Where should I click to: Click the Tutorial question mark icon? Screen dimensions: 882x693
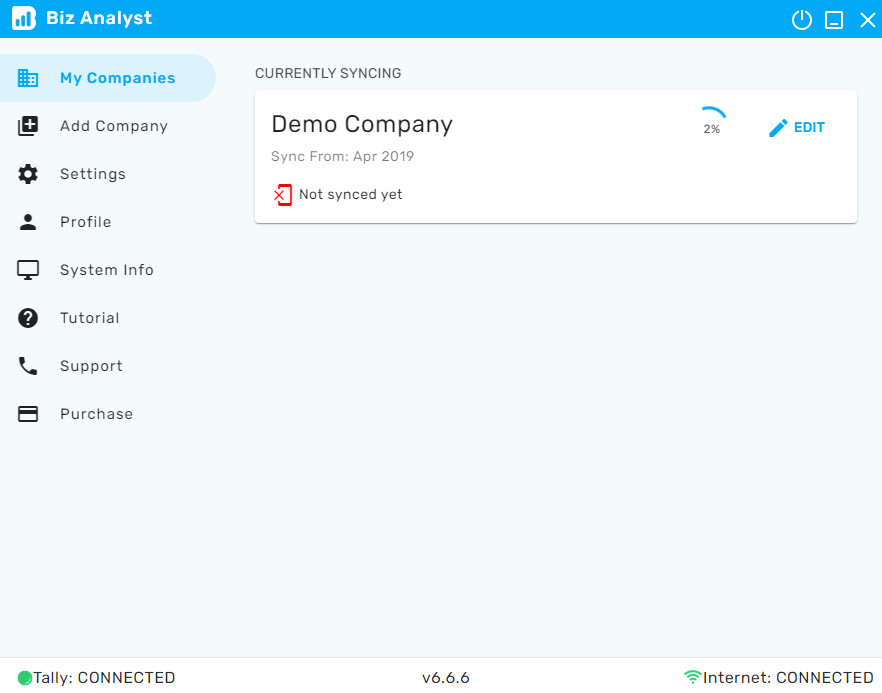(x=28, y=318)
